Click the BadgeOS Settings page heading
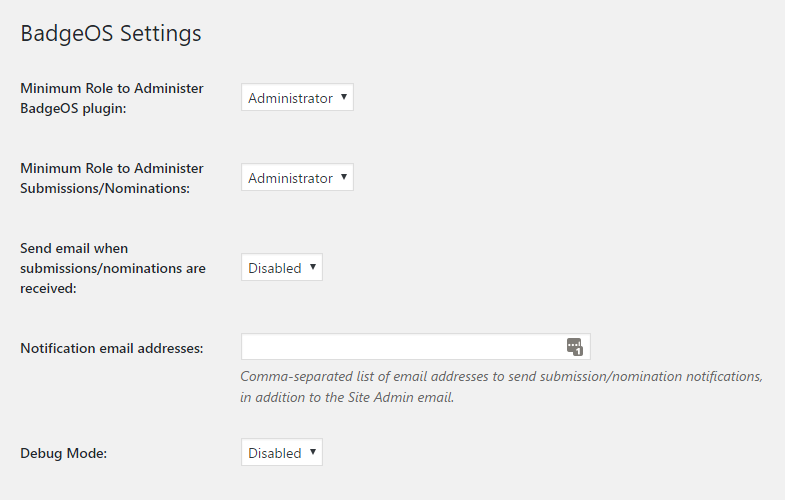The height and width of the screenshot is (500, 785). coord(111,33)
